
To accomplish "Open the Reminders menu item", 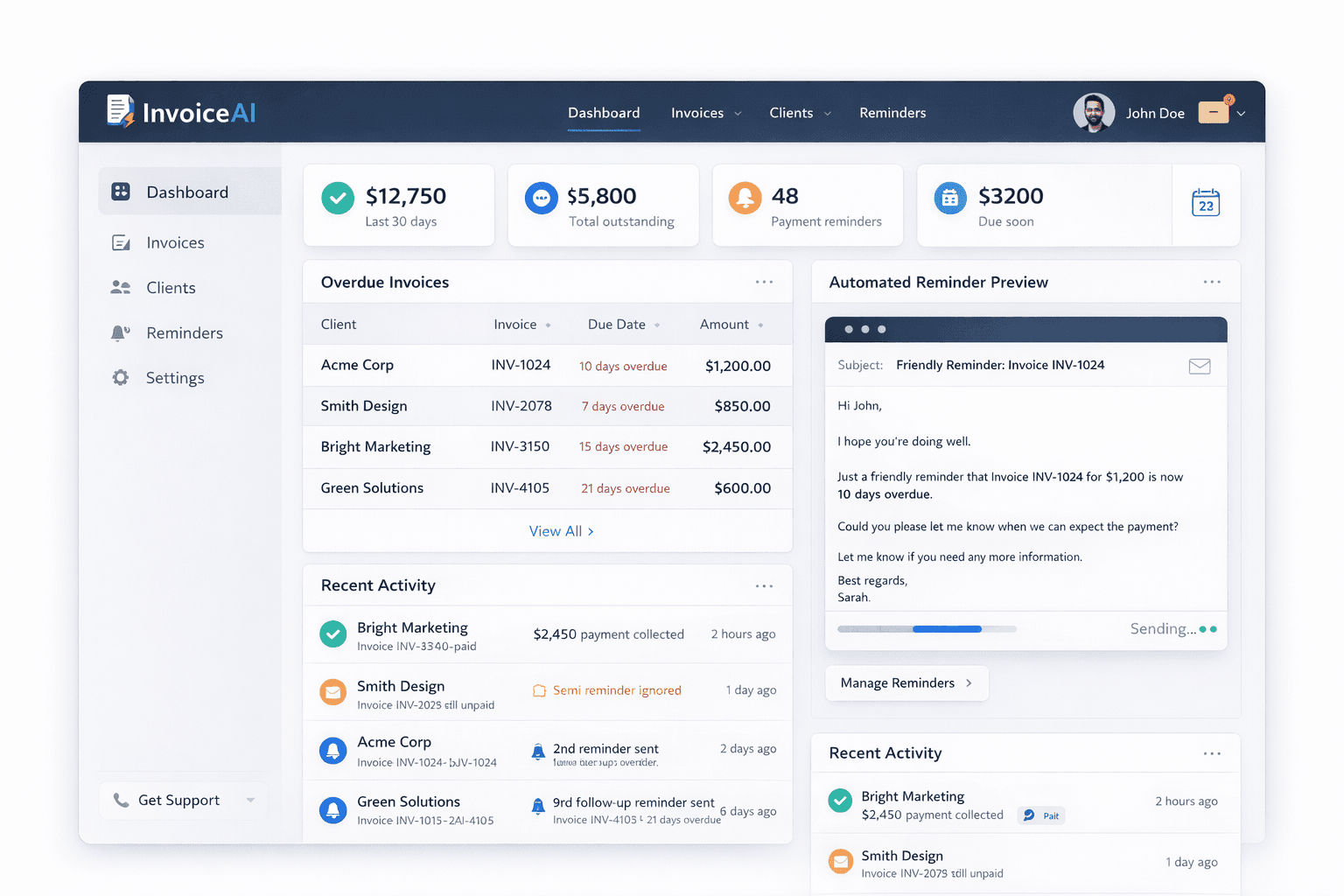I will tap(892, 112).
